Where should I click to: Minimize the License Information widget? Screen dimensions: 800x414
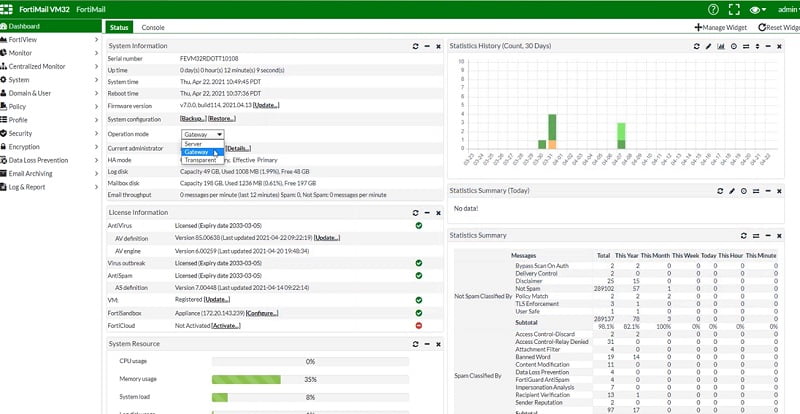427,213
